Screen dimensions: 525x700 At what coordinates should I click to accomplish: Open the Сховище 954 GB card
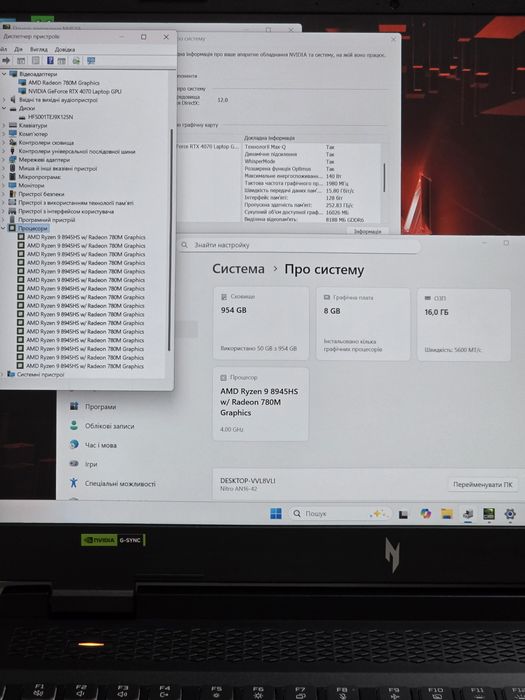261,323
